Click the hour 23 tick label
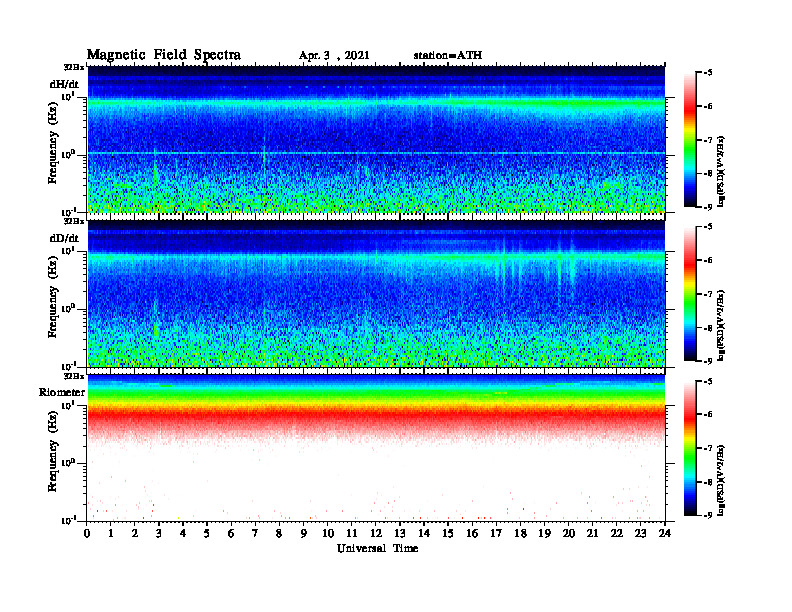This screenshot has width=792, height=612. pos(641,534)
